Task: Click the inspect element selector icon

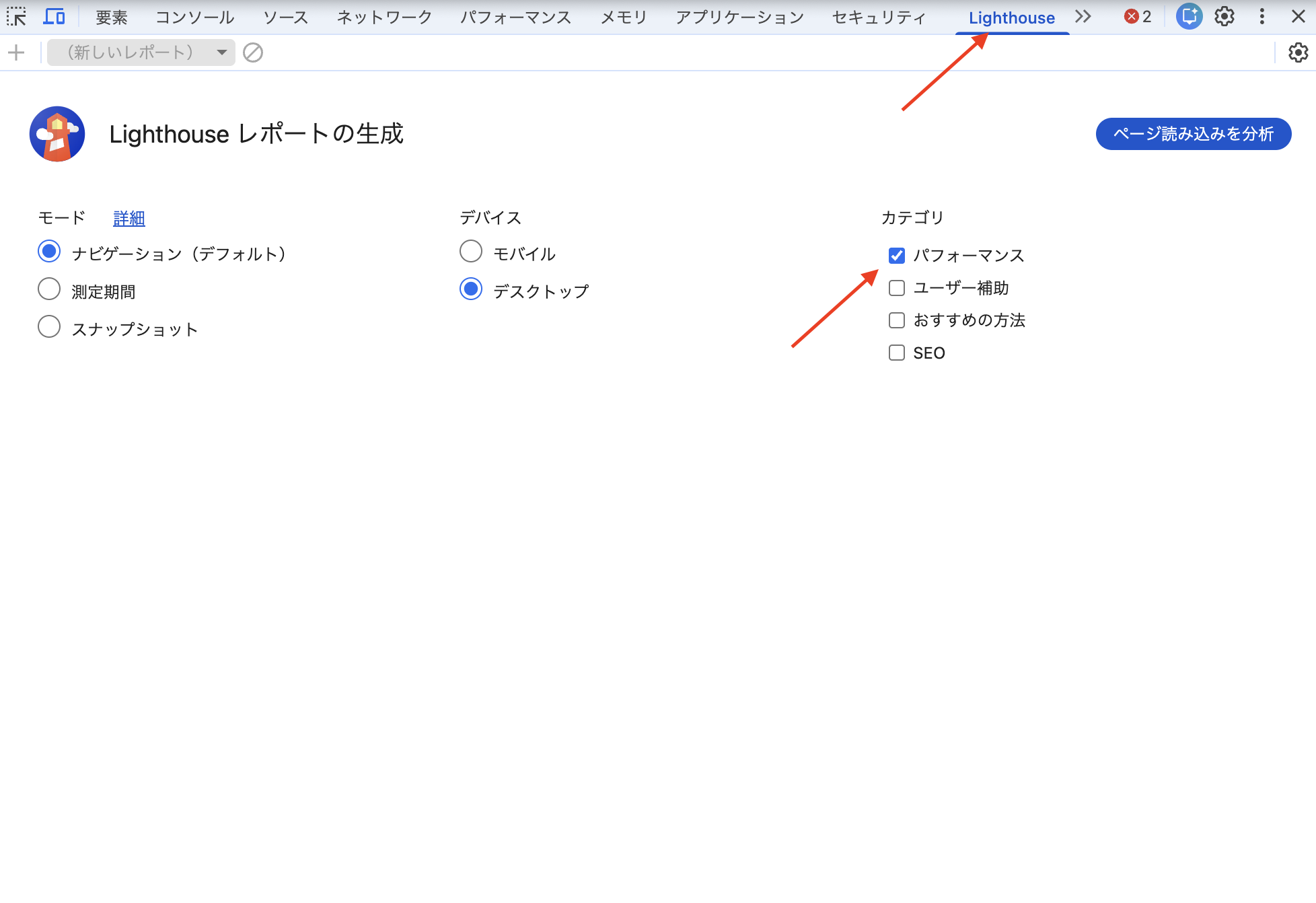Action: [16, 17]
